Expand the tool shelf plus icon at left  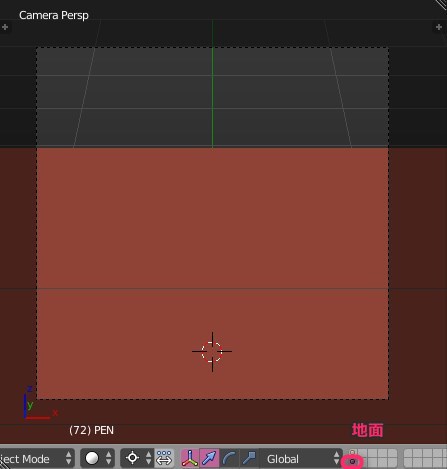pos(5,27)
